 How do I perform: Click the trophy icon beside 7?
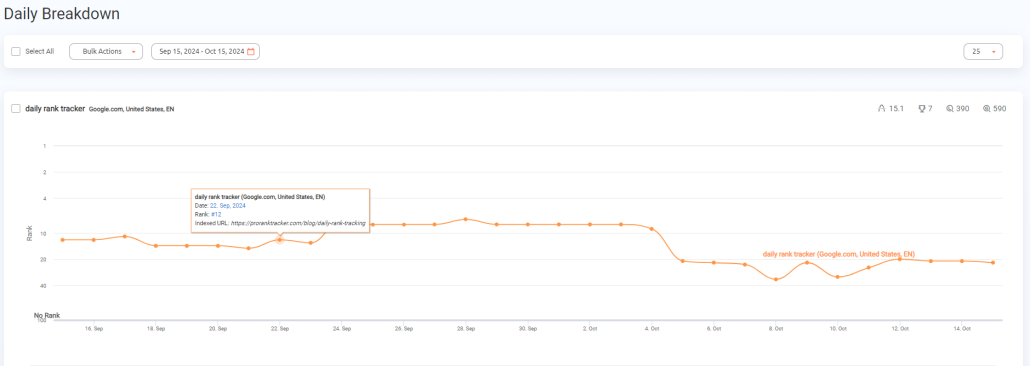click(x=922, y=108)
